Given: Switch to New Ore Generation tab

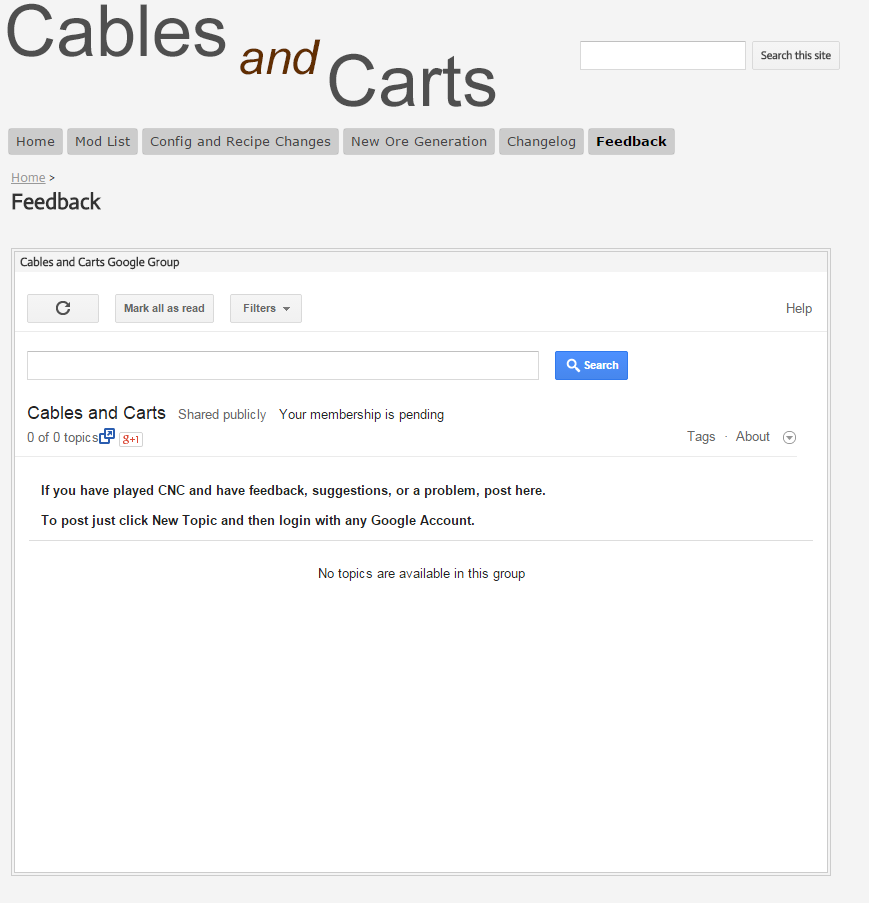Looking at the screenshot, I should 419,141.
